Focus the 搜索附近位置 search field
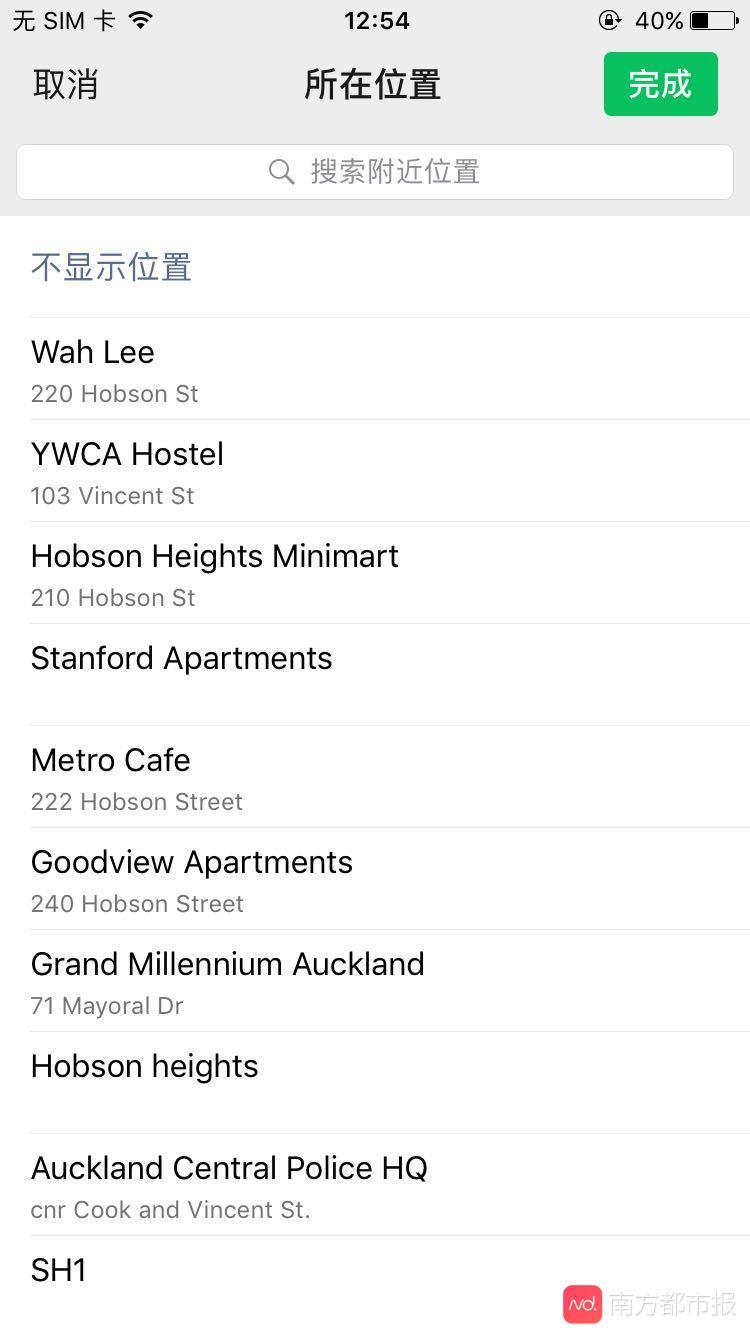750x1334 pixels. [375, 172]
